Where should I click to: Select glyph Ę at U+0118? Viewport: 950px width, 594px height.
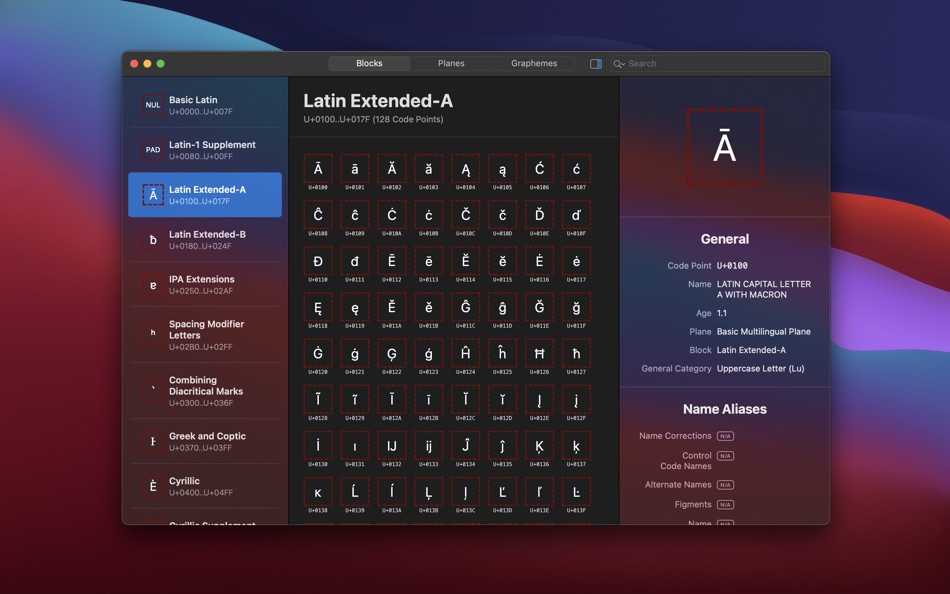(318, 307)
